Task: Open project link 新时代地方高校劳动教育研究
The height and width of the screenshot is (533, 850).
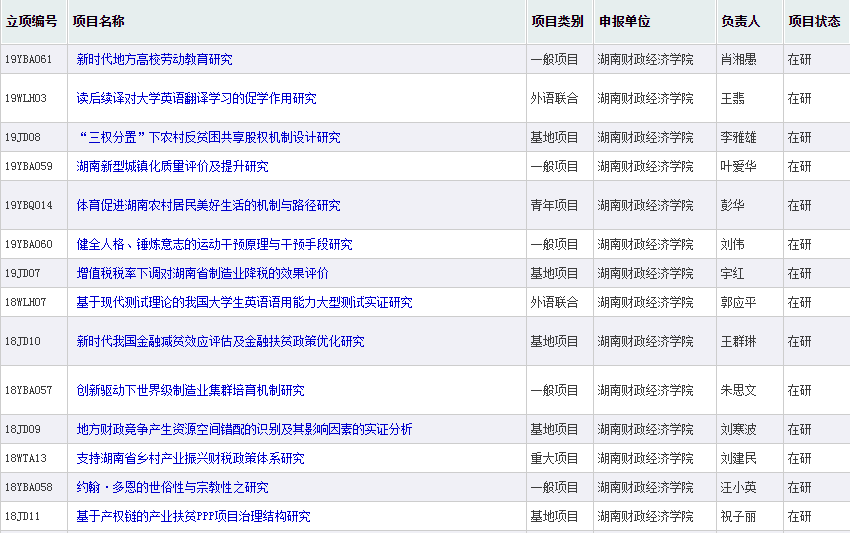Action: [x=154, y=59]
